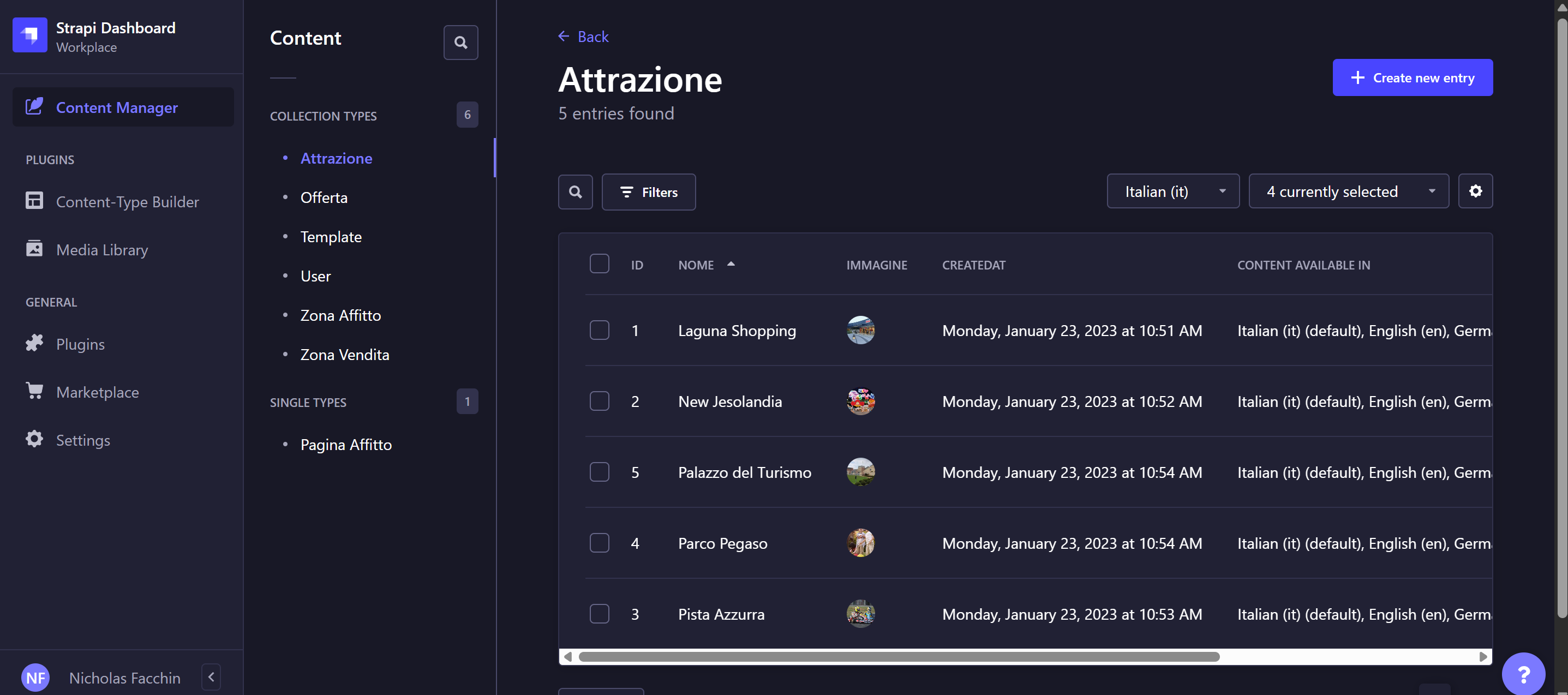The width and height of the screenshot is (1568, 695).
Task: Click the Media Library picture icon
Action: coord(34,248)
